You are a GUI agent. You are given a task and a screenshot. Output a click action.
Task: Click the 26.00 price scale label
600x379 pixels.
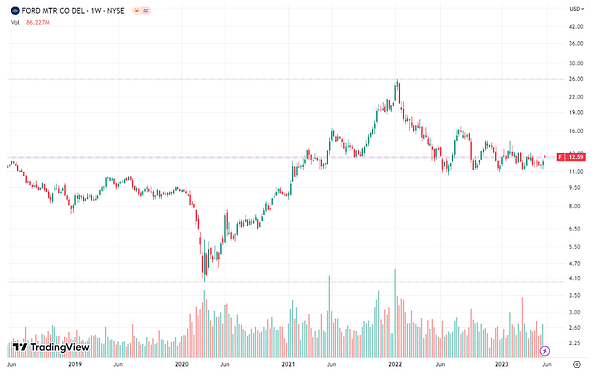[576, 79]
